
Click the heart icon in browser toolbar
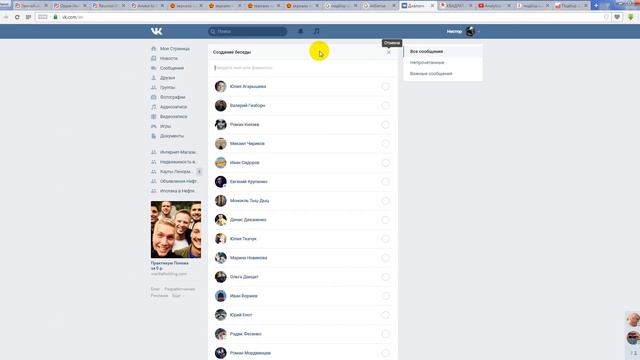(x=617, y=17)
